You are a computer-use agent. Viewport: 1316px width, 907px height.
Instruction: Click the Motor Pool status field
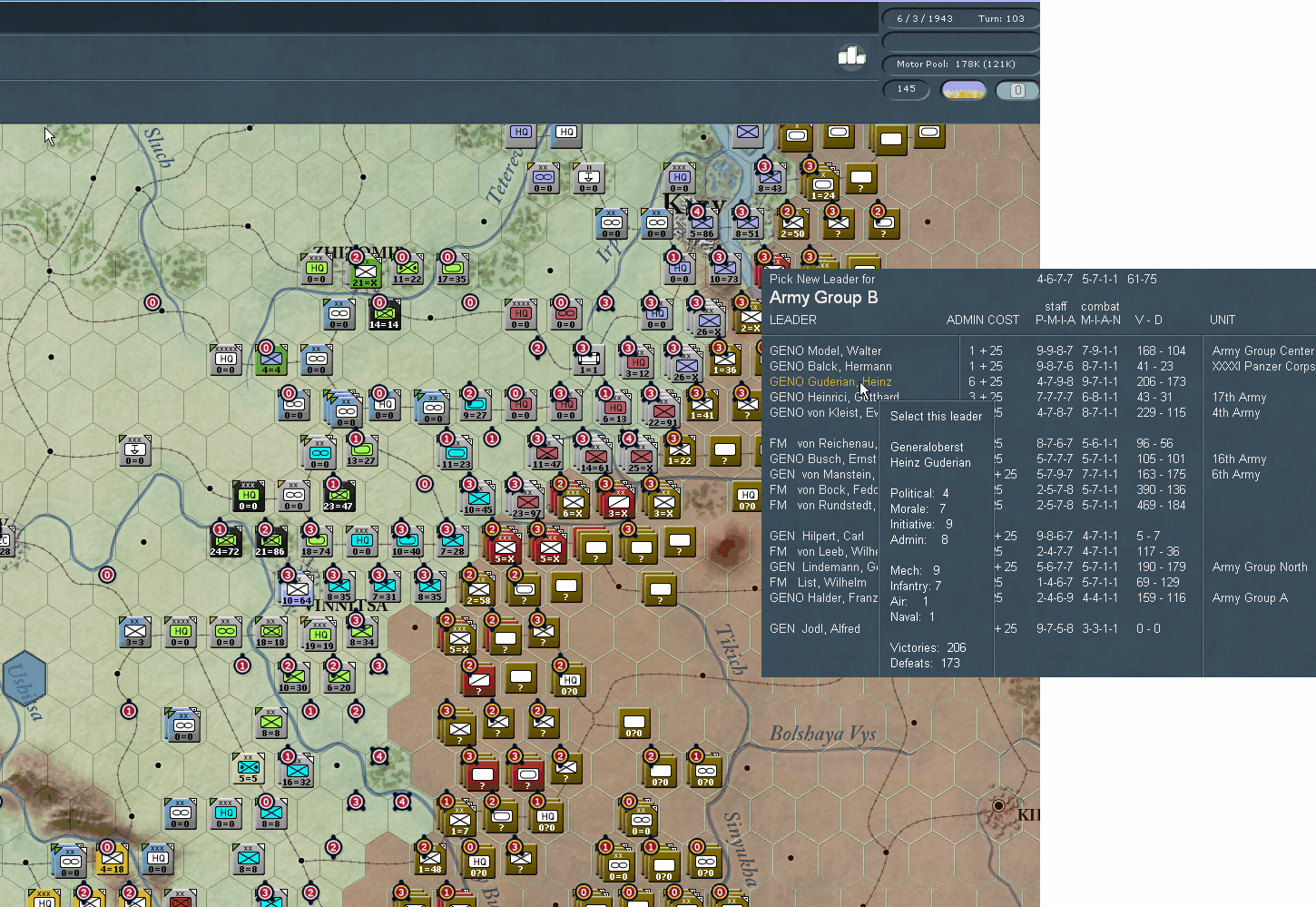tap(960, 64)
